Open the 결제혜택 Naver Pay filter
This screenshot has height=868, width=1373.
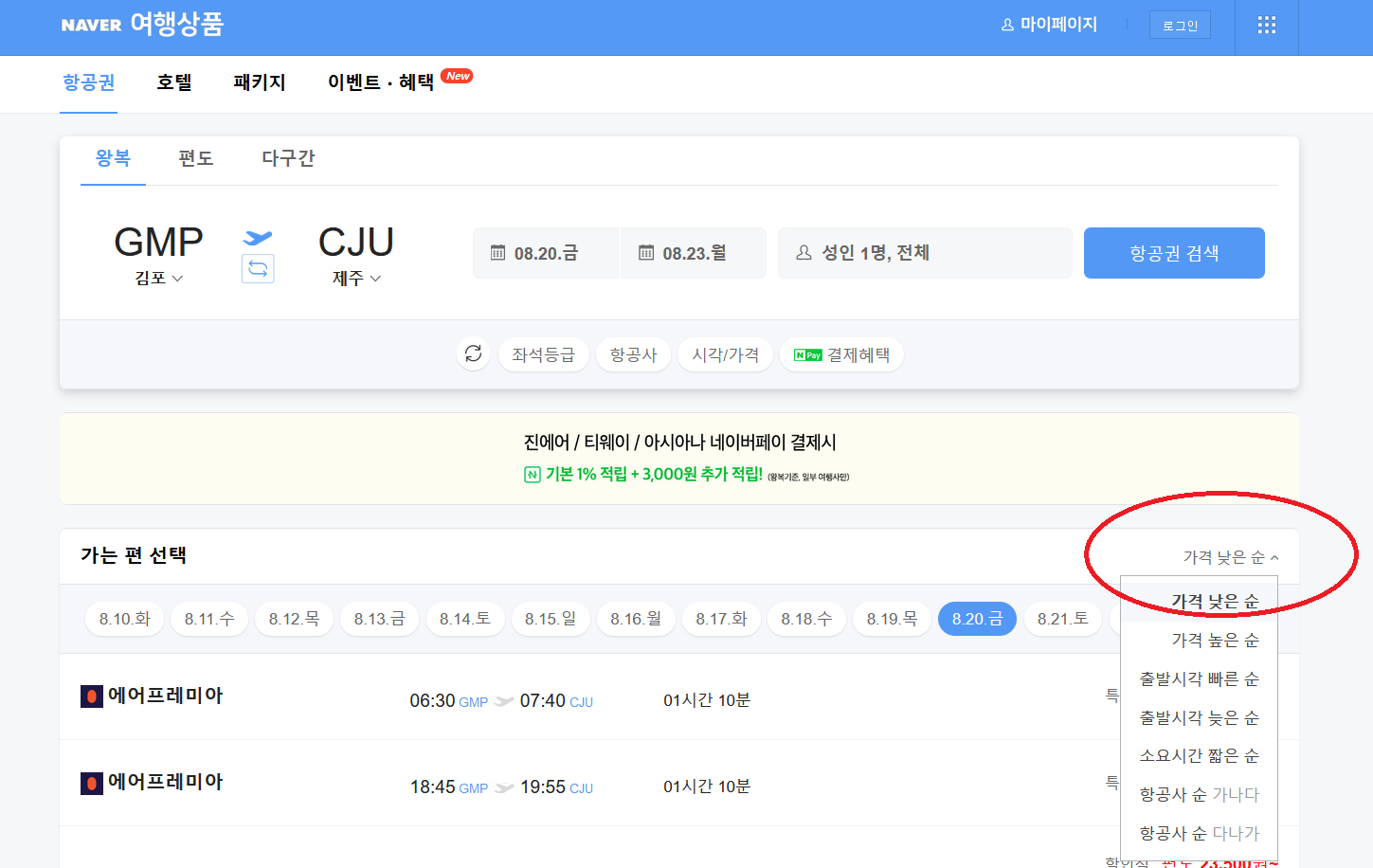click(x=841, y=355)
